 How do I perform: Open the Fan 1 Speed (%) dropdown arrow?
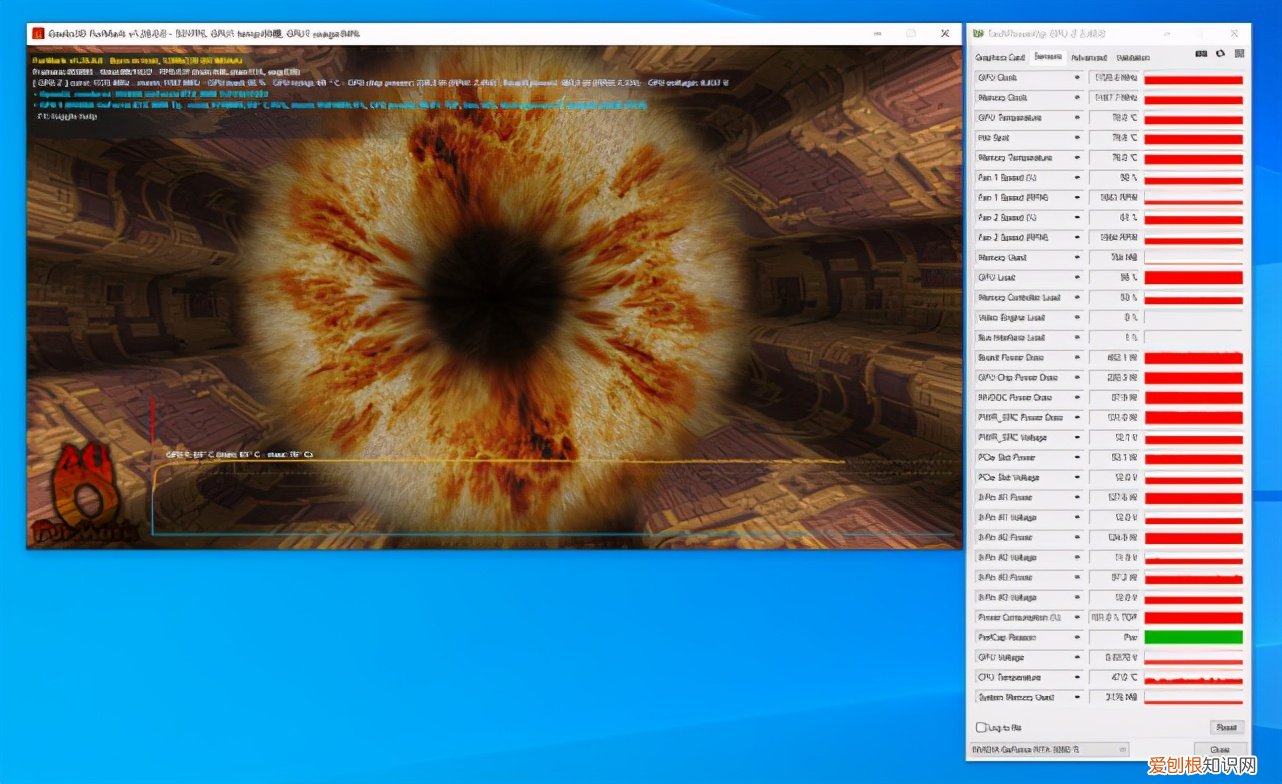point(1078,178)
